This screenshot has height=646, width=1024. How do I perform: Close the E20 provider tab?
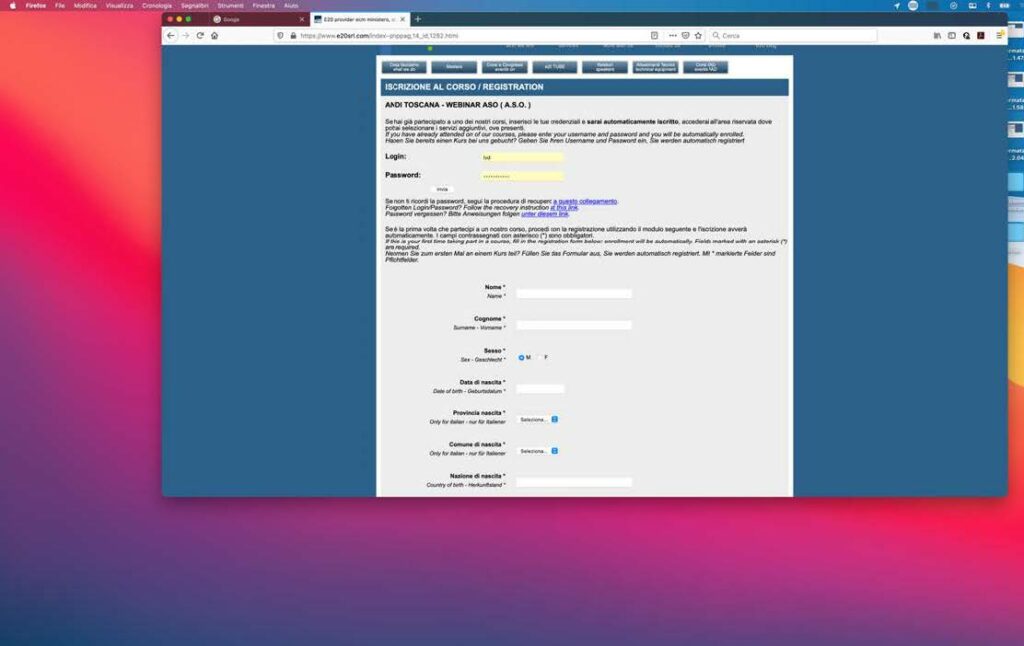[x=402, y=20]
